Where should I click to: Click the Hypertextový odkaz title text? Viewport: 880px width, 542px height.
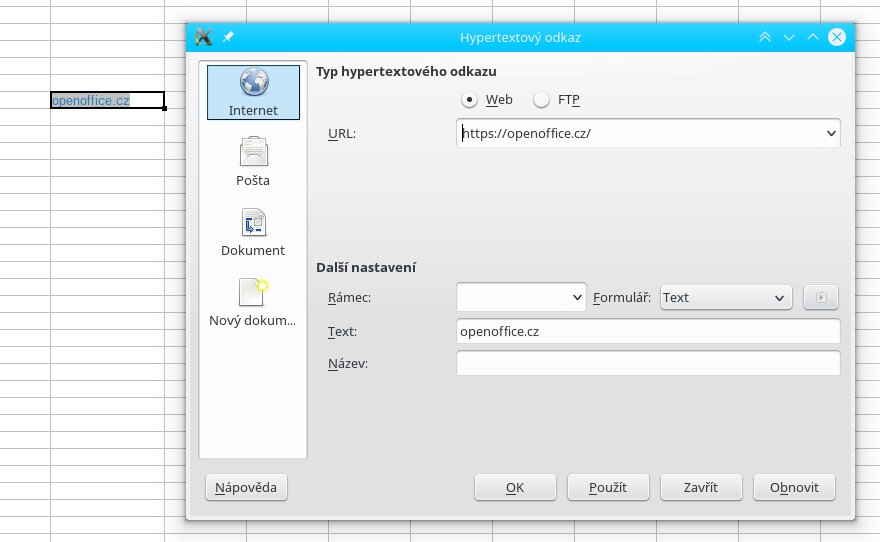tap(520, 37)
